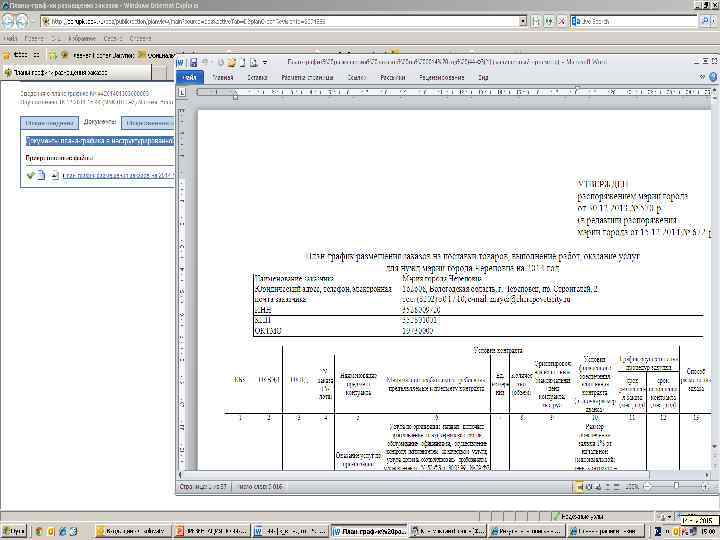Click the tab selector box beside the ruler
This screenshot has height=540, width=720.
click(x=182, y=92)
